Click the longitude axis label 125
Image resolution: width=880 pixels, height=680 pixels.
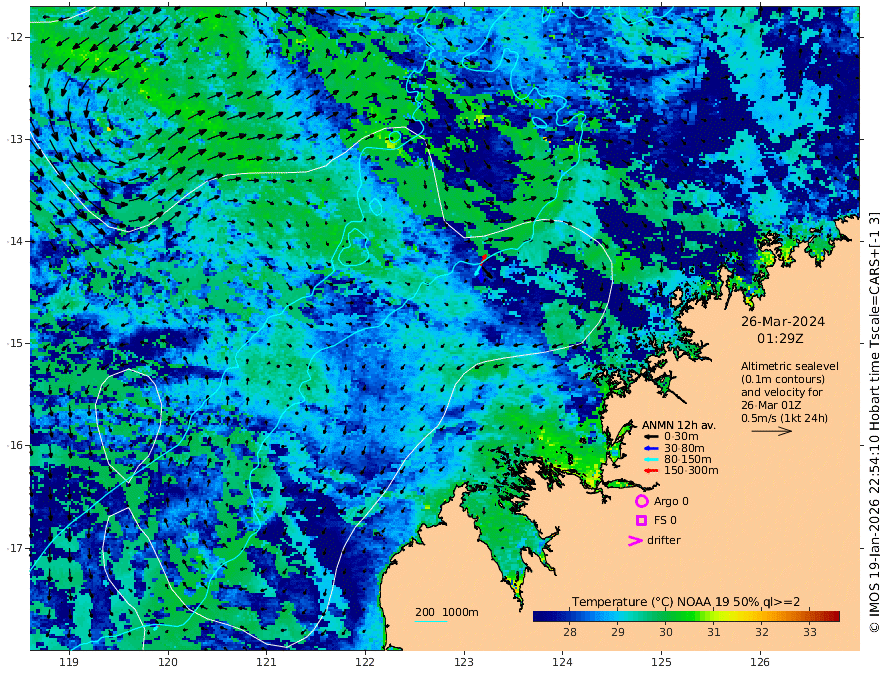tap(661, 662)
